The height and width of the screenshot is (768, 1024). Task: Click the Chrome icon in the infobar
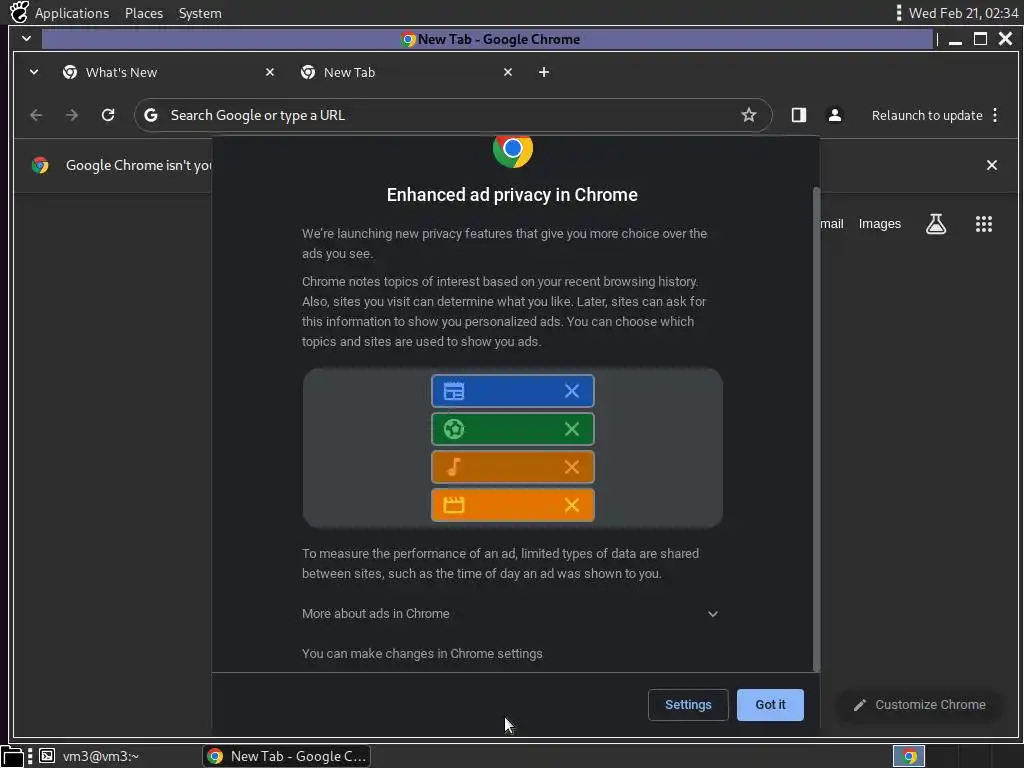pos(40,165)
